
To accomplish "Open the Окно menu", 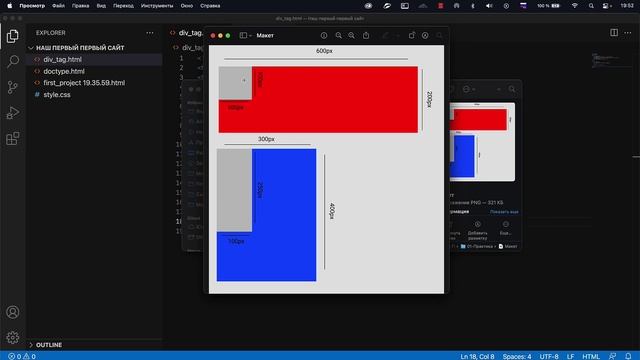I will click(x=187, y=6).
